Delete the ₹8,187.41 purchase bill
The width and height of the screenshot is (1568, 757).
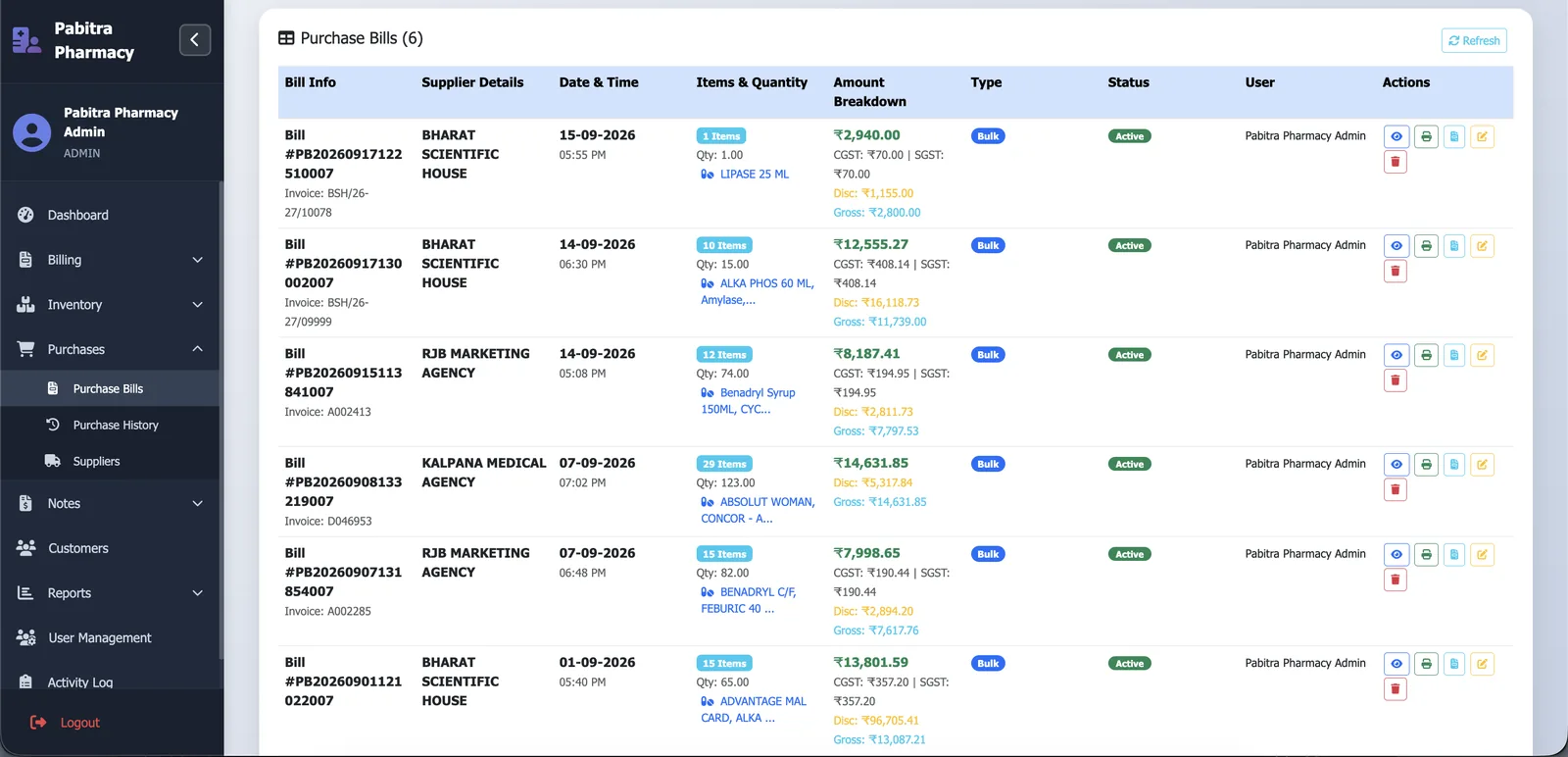[x=1396, y=380]
